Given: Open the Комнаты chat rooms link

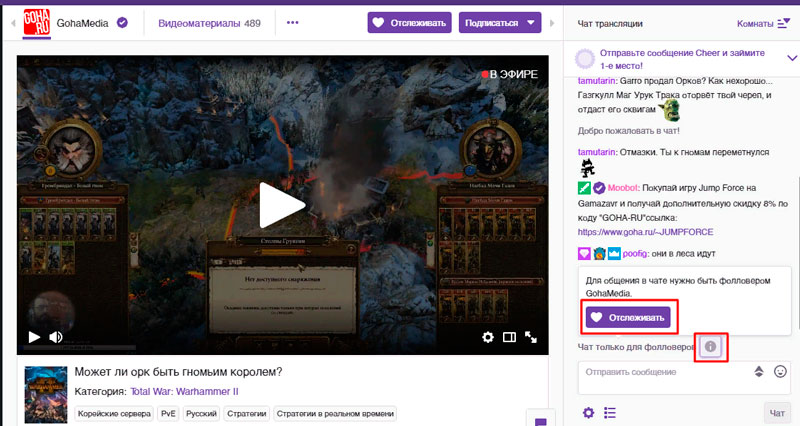Looking at the screenshot, I should (x=755, y=23).
